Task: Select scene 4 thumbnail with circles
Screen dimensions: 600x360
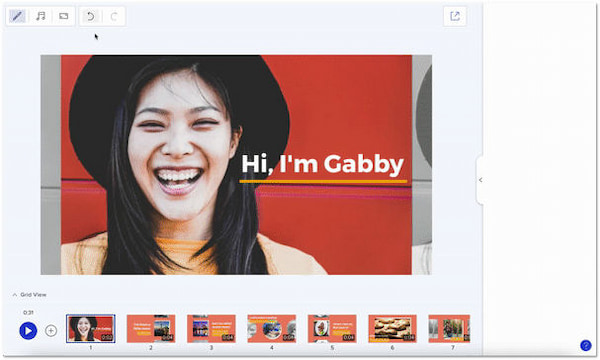Action: [x=272, y=328]
